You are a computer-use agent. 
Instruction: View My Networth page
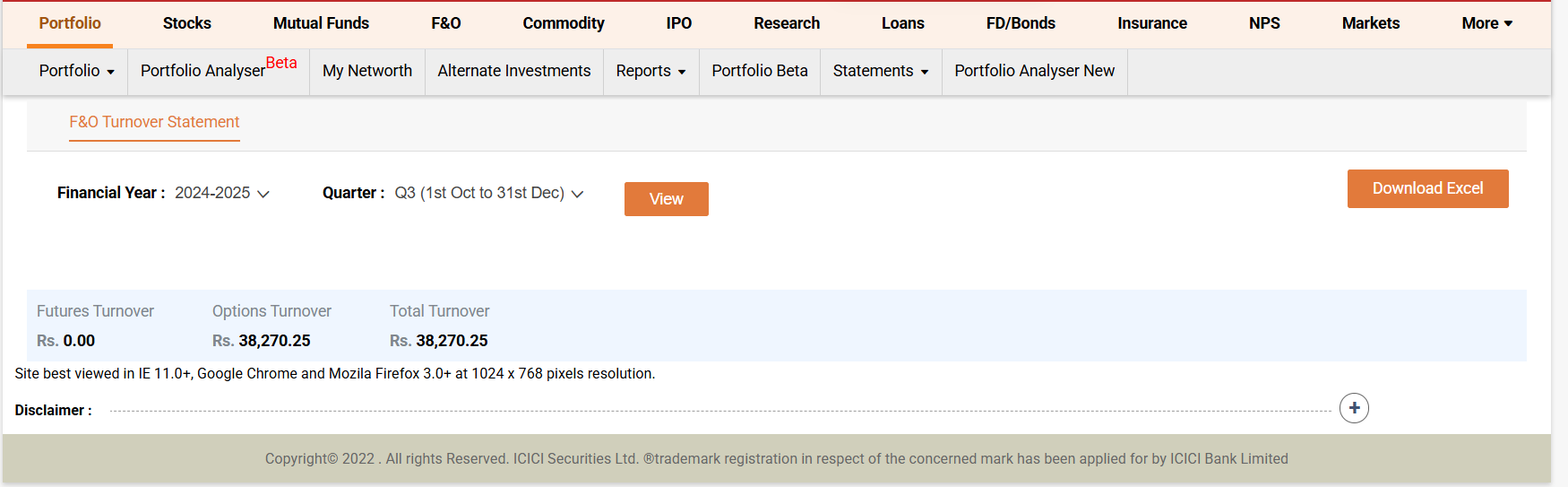coord(367,71)
